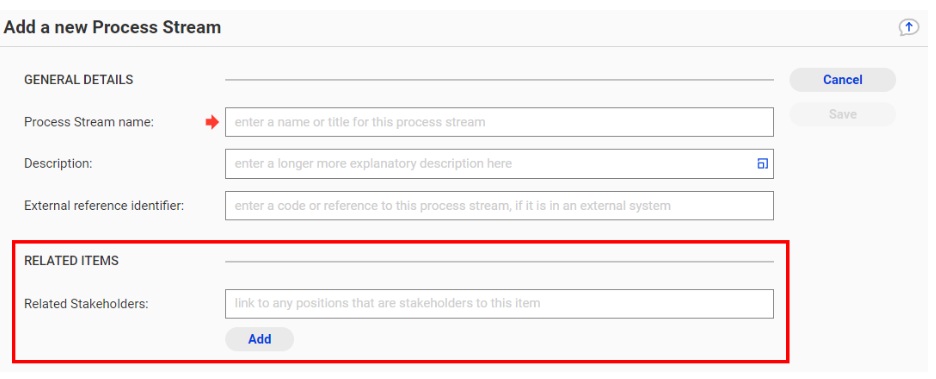Open the Description field expand editor icon
Viewport: 936px width, 379px height.
click(762, 164)
